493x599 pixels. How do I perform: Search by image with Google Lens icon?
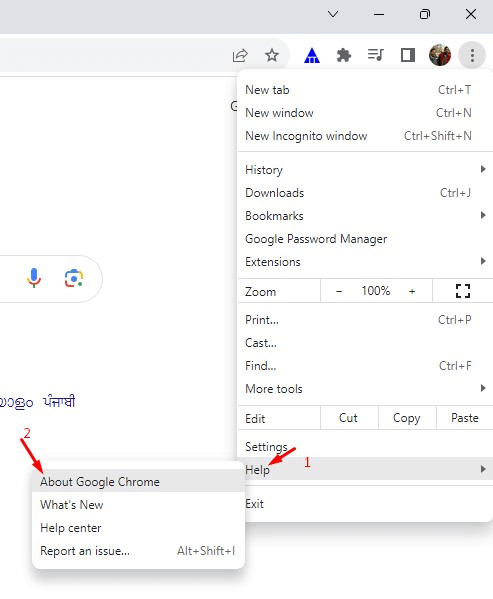click(74, 278)
